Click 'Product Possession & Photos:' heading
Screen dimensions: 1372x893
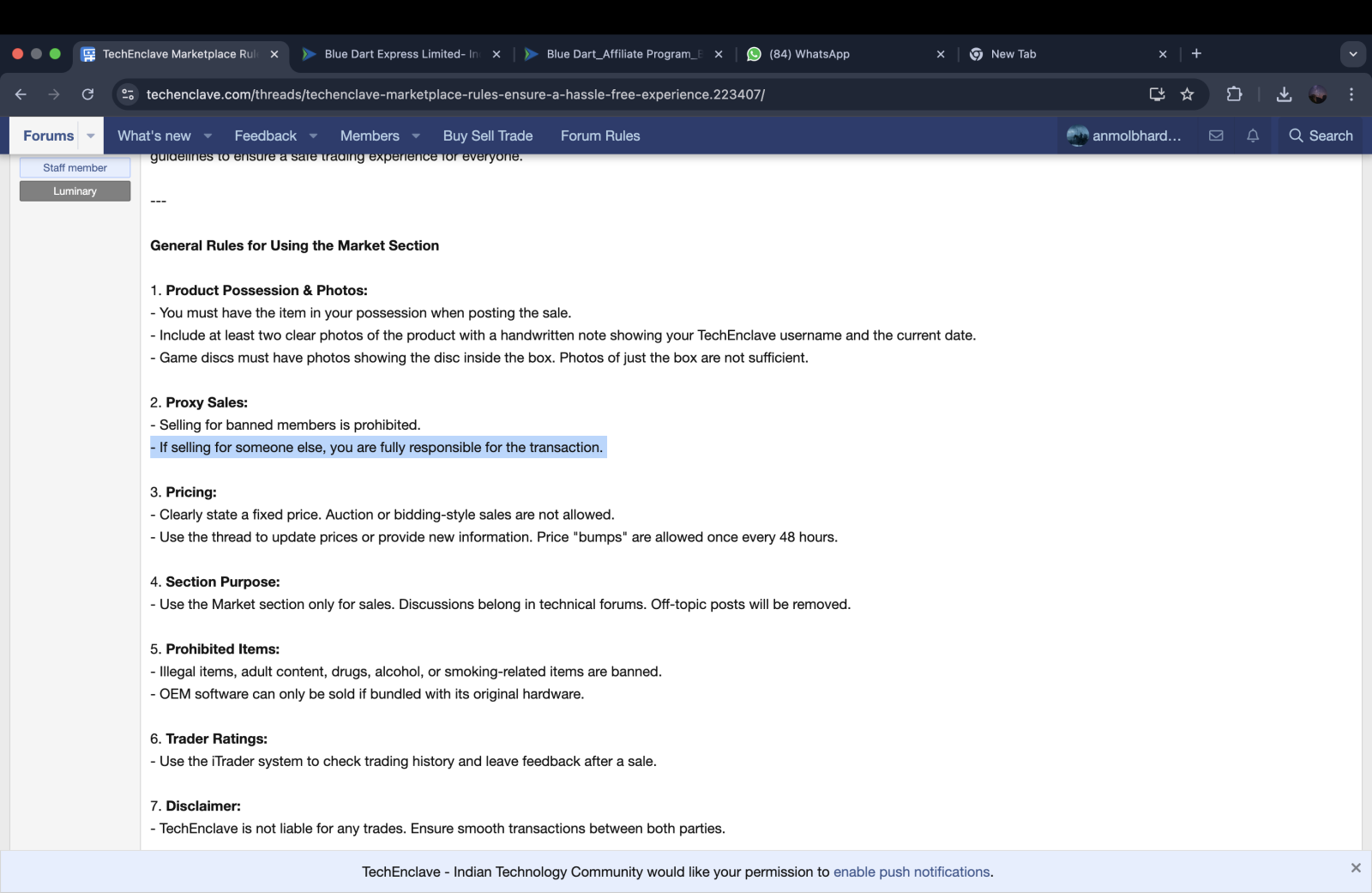(x=267, y=290)
